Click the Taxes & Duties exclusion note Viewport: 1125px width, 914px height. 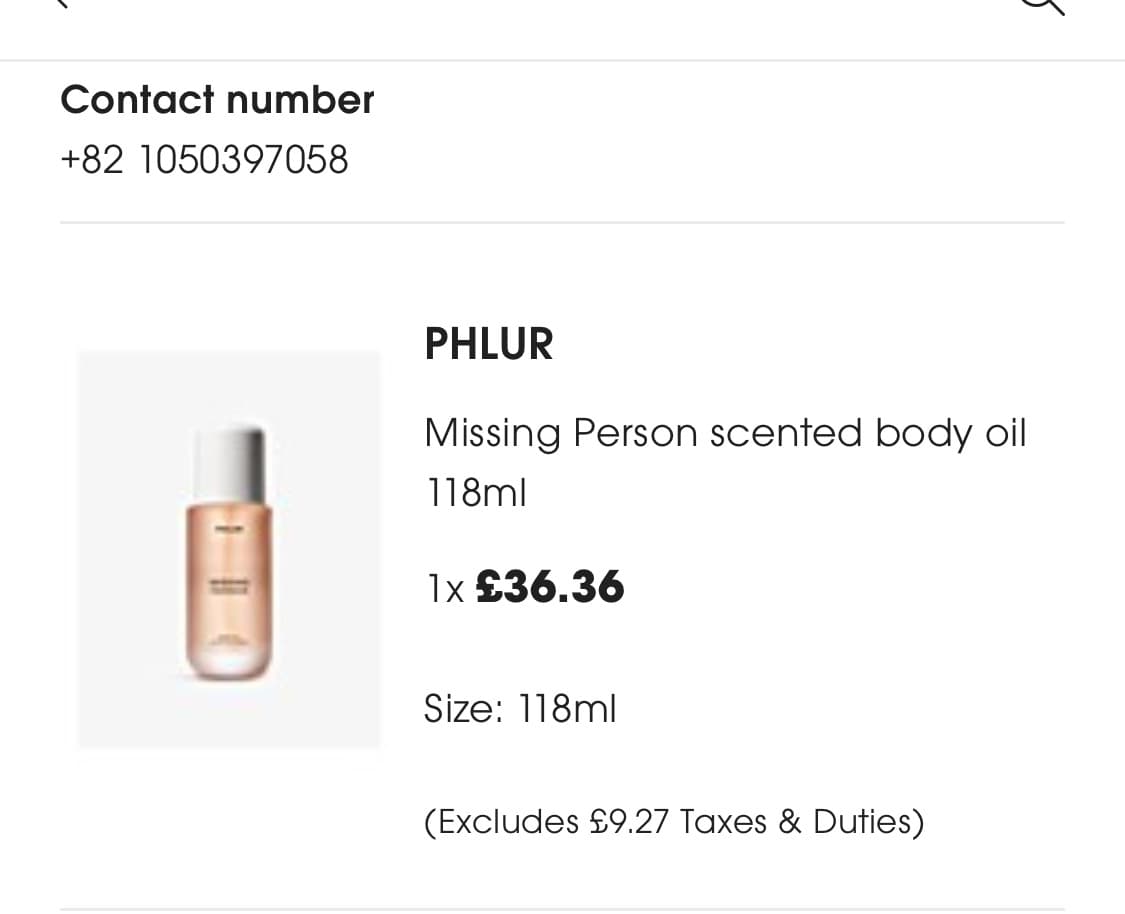coord(673,820)
